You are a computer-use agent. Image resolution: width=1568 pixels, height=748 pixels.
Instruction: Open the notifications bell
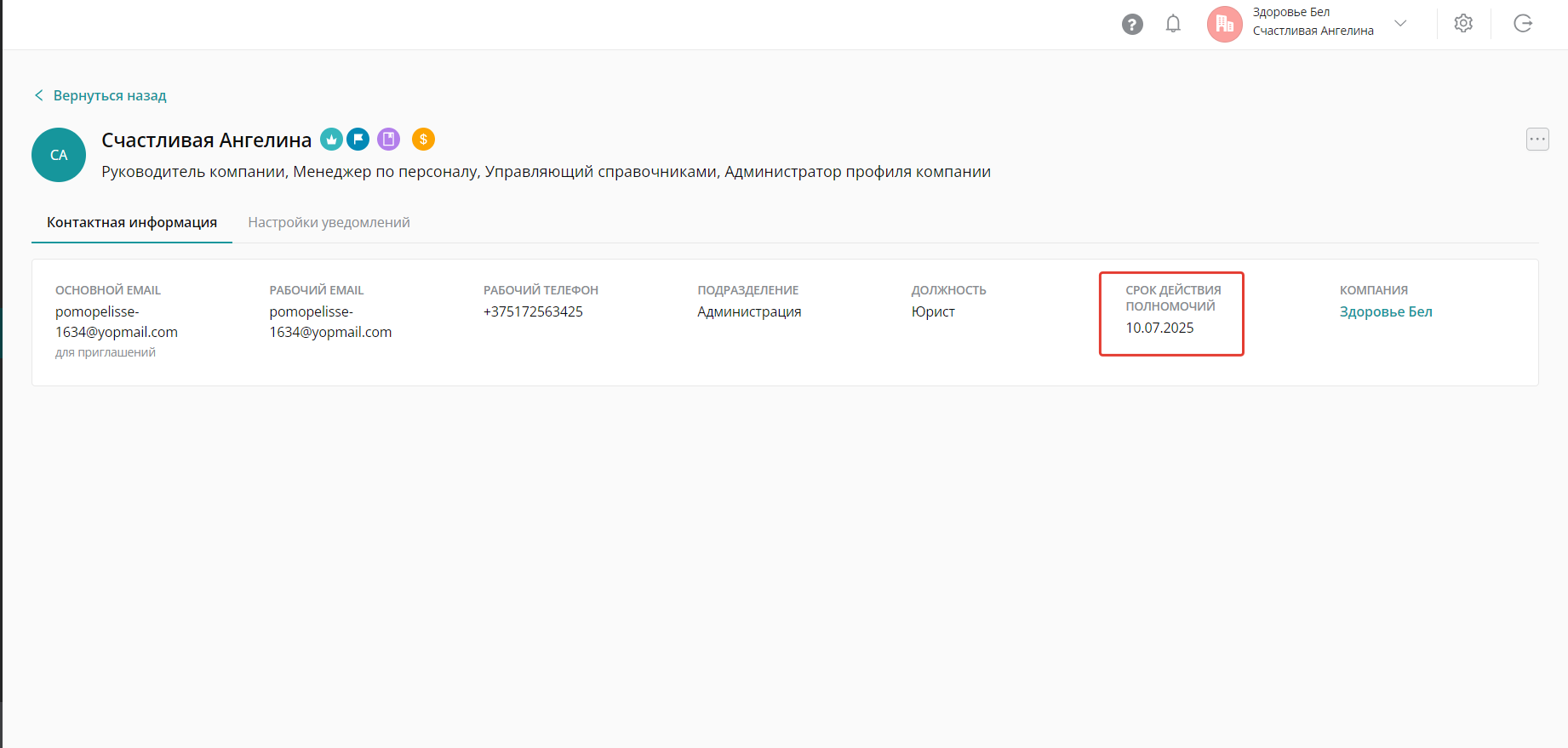point(1173,24)
